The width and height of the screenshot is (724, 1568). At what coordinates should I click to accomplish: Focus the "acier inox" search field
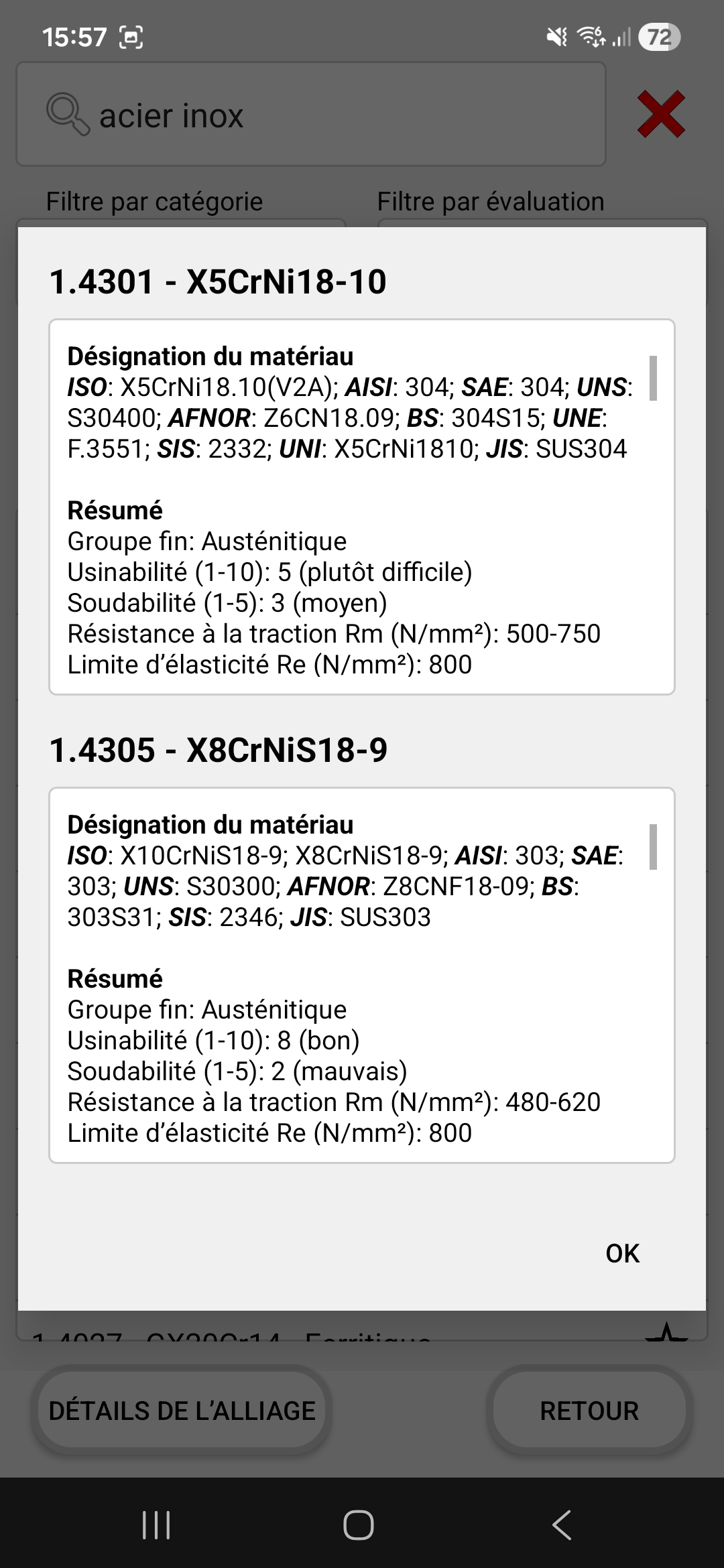(x=335, y=115)
